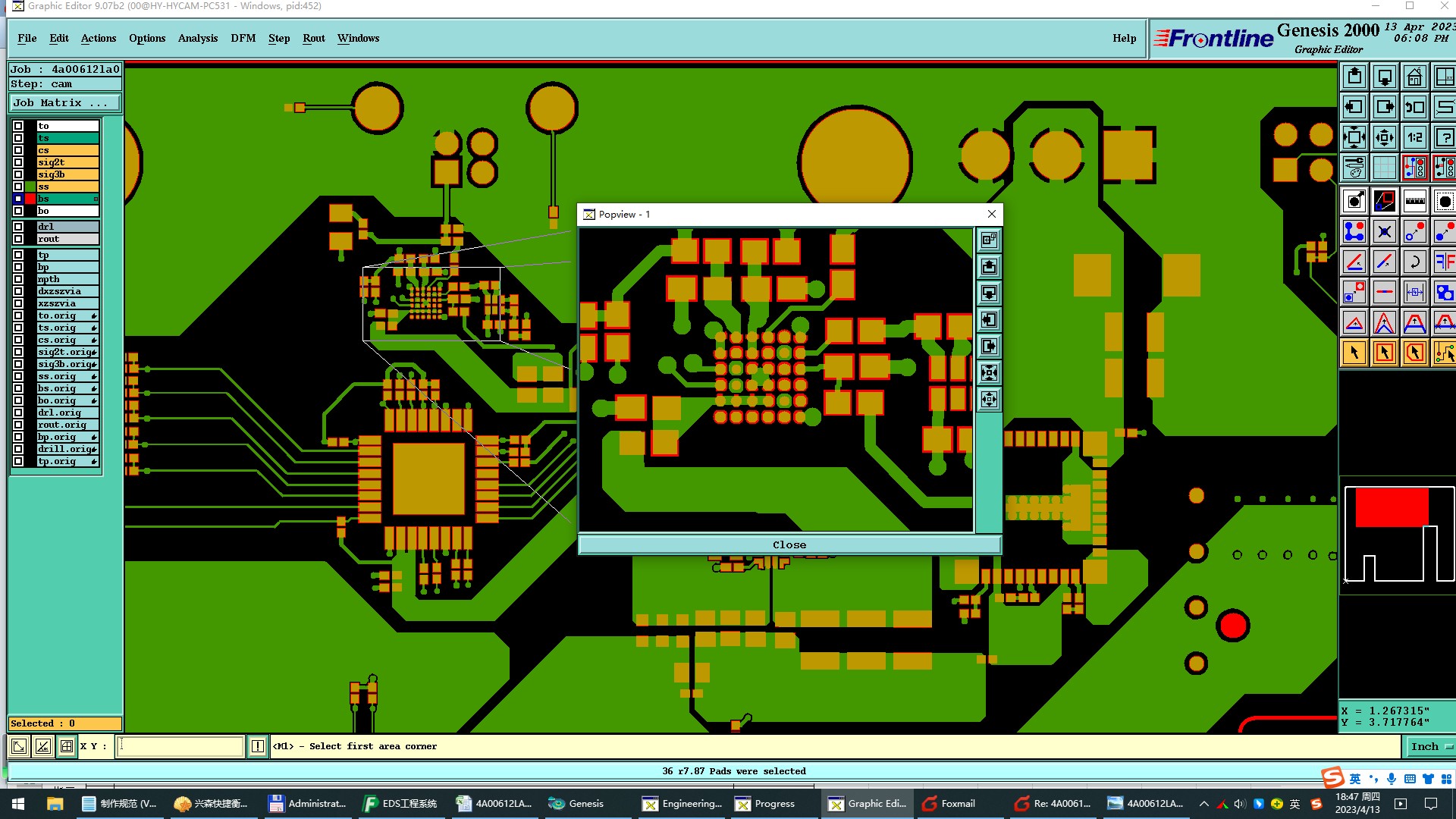Click the Help button

click(1124, 39)
